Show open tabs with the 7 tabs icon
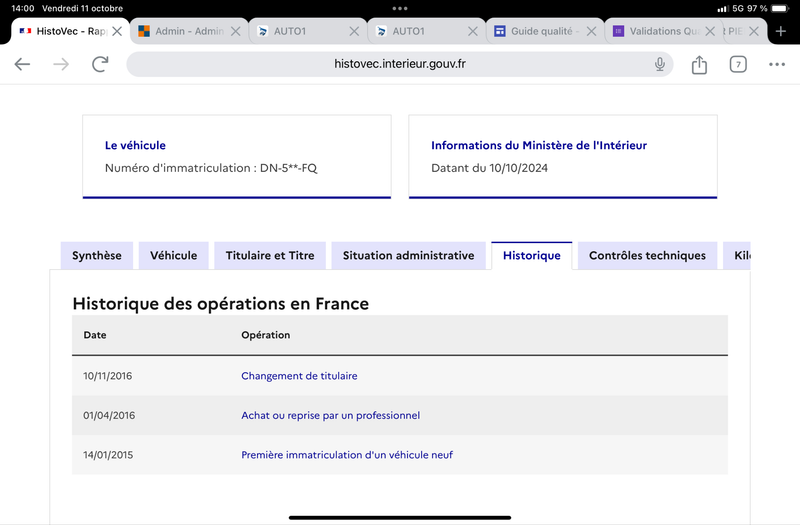800x525 pixels. [x=738, y=64]
